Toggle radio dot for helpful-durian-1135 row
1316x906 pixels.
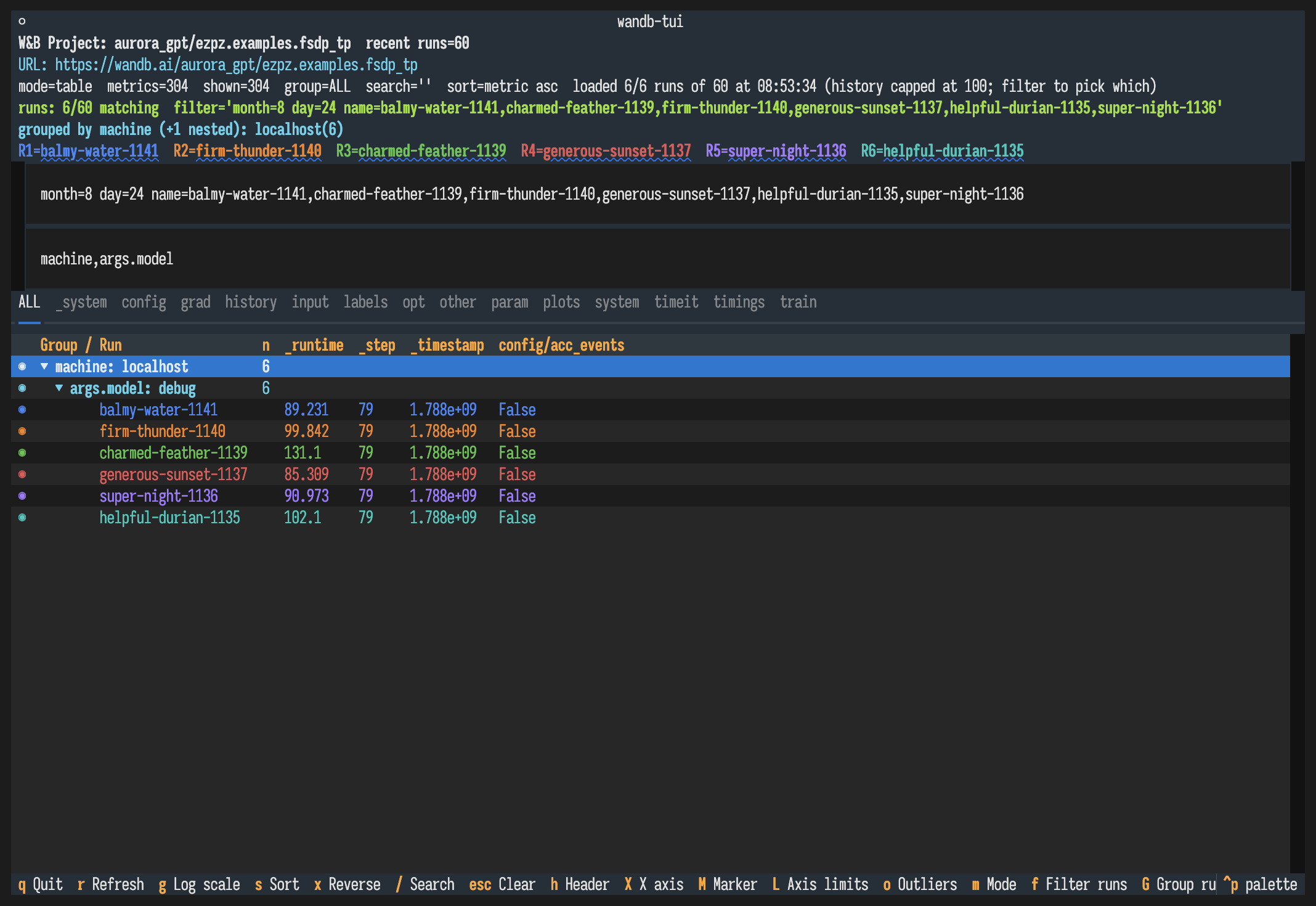[x=22, y=518]
